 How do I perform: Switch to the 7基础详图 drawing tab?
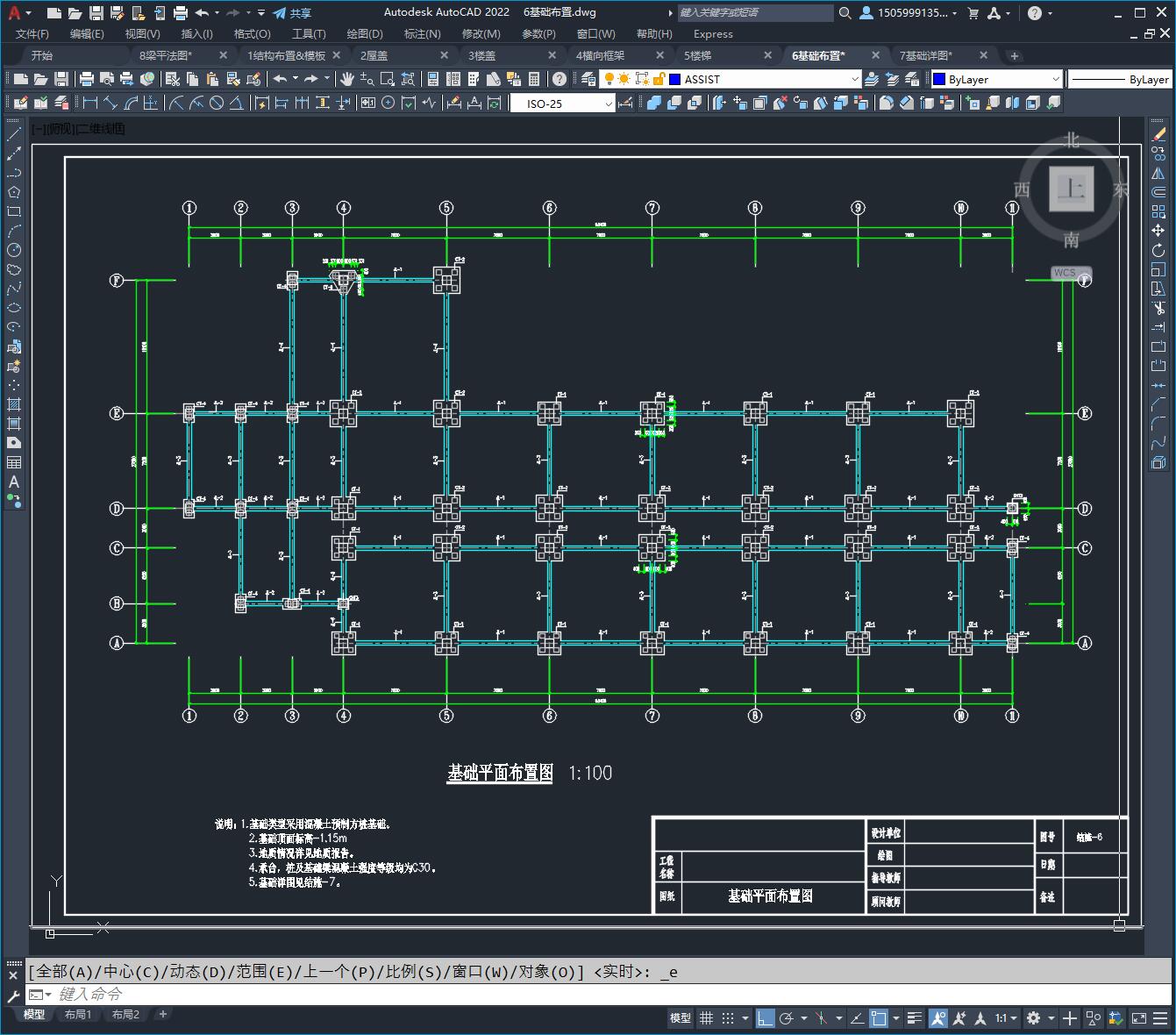pyautogui.click(x=926, y=55)
